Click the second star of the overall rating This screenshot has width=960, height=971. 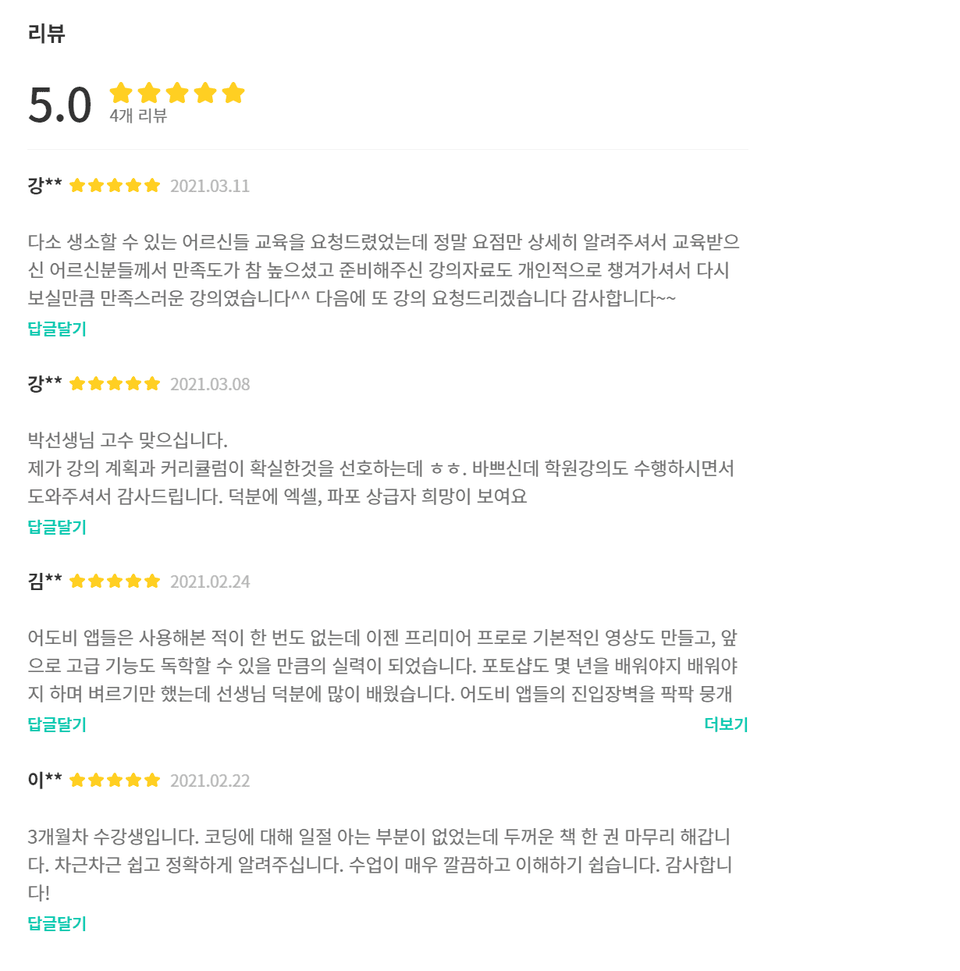[149, 93]
